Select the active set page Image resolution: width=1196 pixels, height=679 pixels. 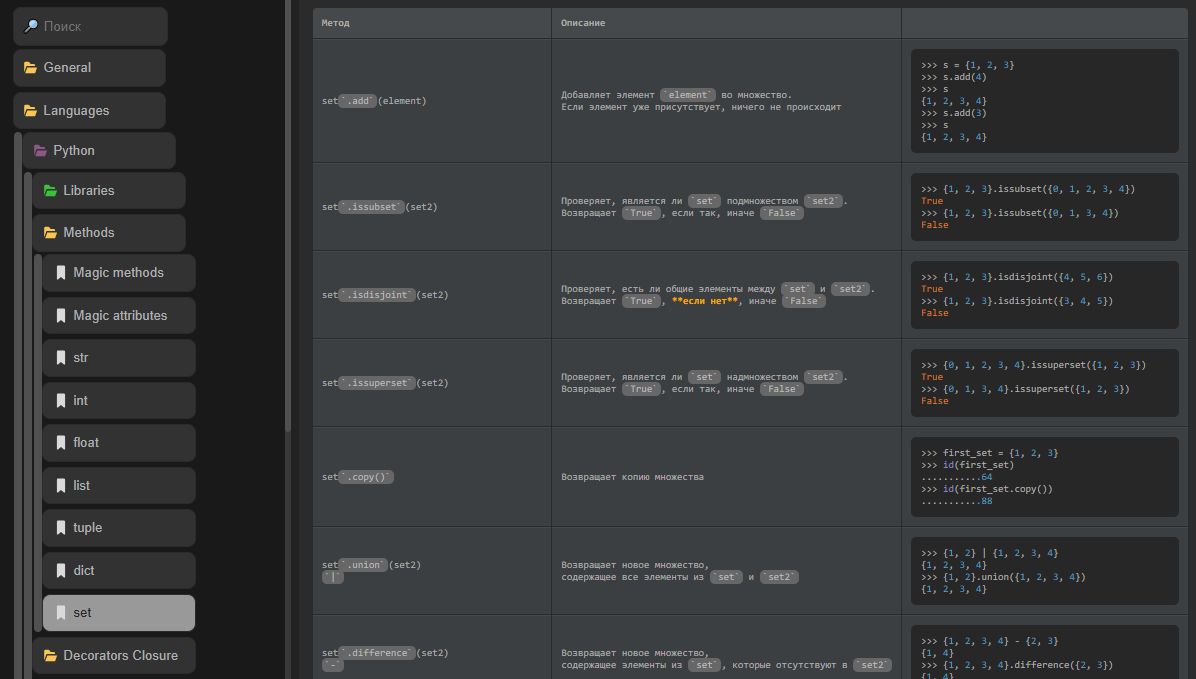(119, 613)
